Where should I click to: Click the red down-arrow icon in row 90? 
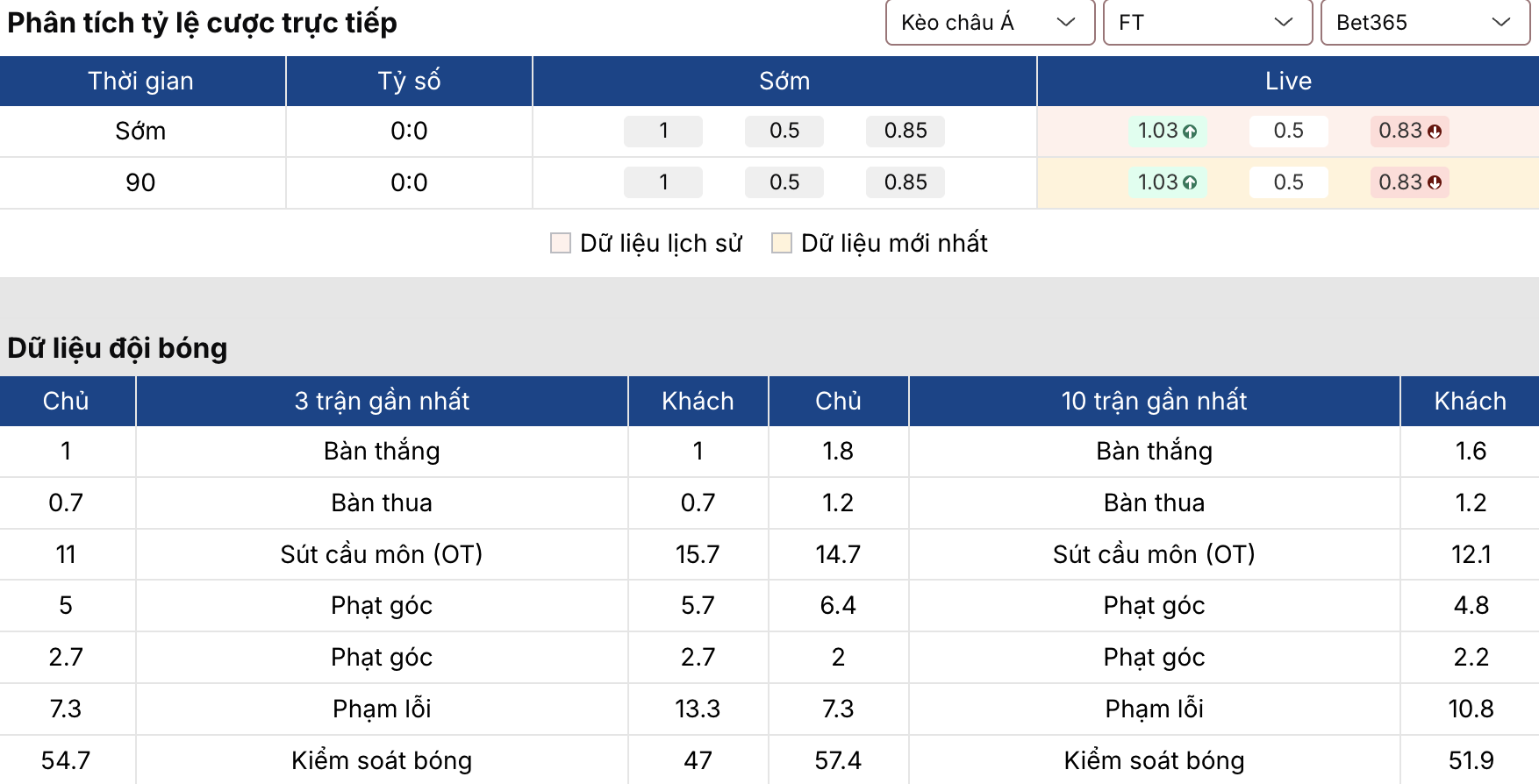[x=1435, y=183]
